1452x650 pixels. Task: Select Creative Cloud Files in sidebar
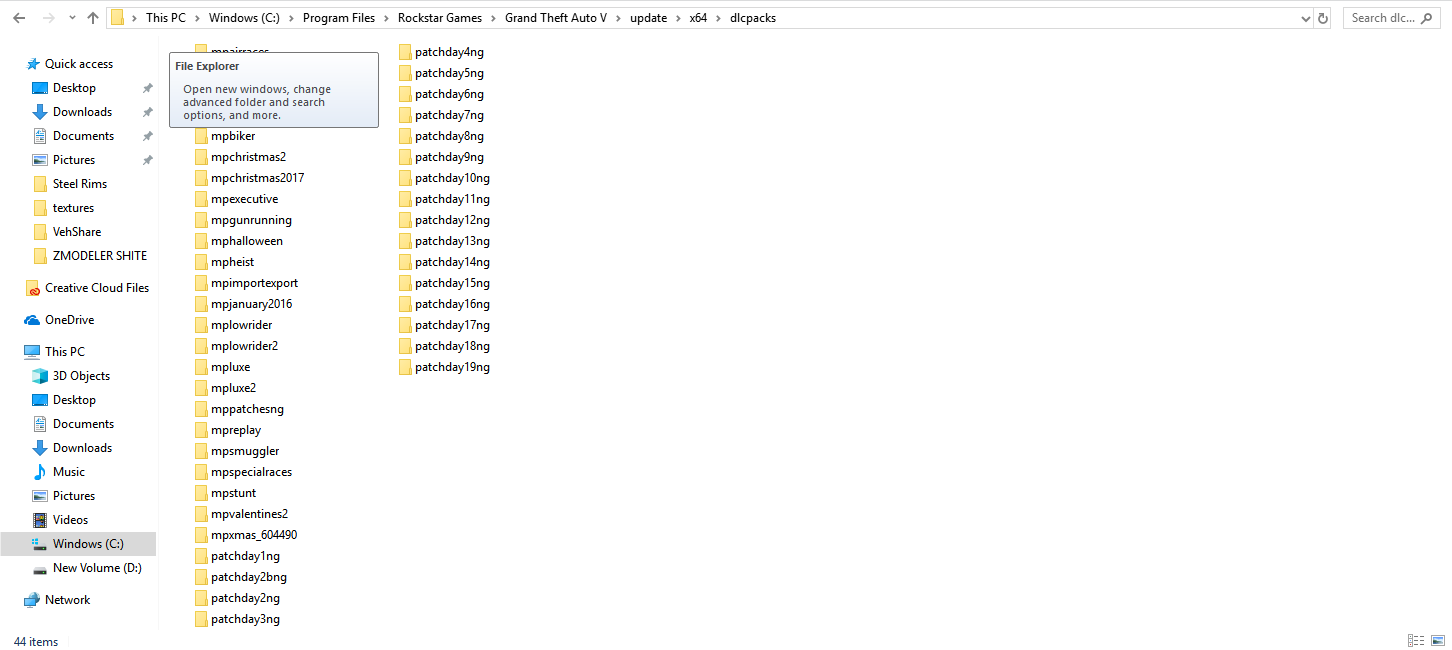pos(96,288)
